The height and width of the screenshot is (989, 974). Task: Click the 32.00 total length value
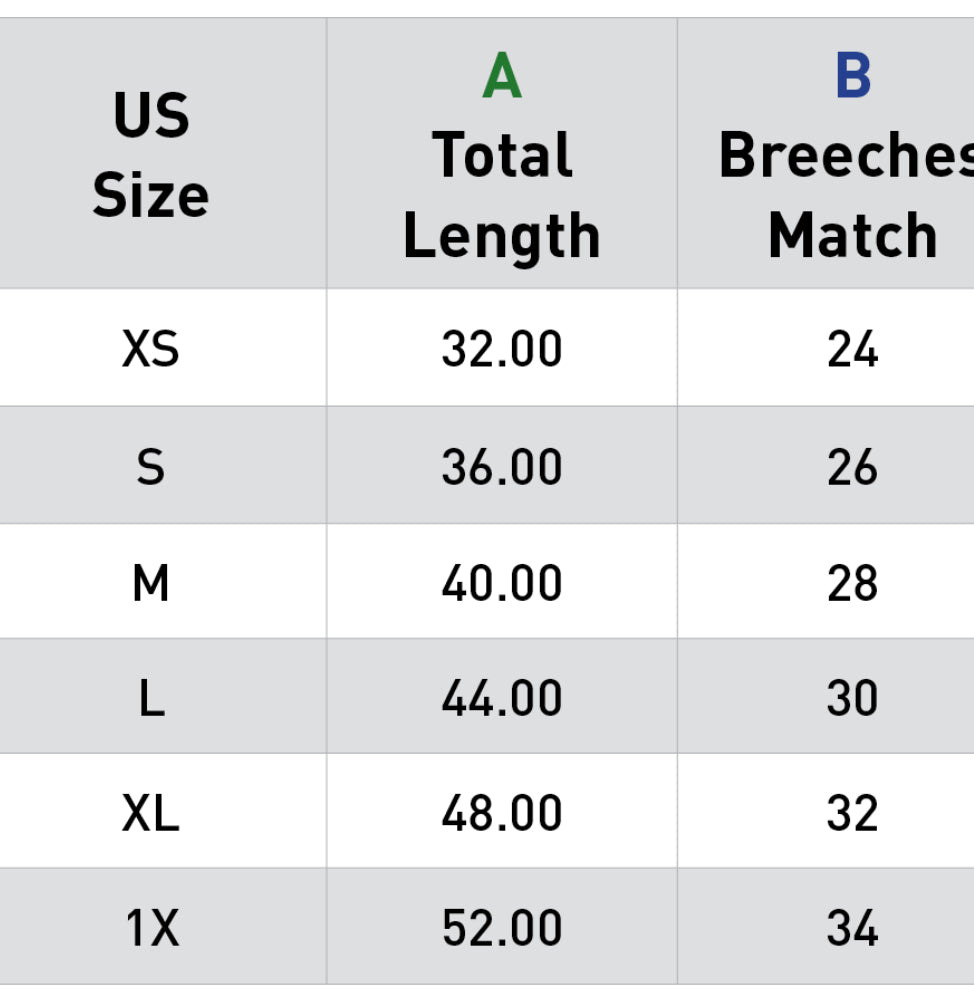coord(501,350)
